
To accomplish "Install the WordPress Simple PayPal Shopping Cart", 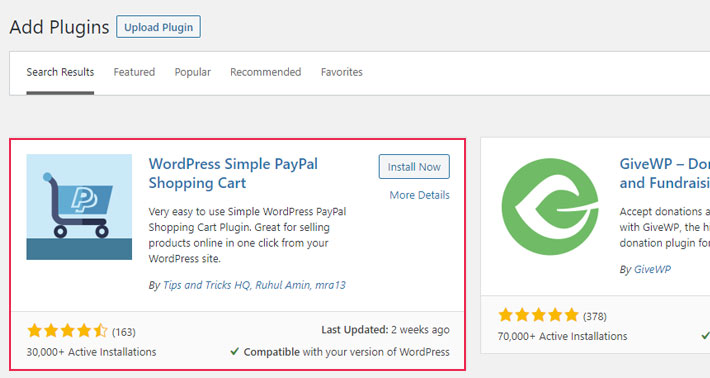I will coord(414,167).
